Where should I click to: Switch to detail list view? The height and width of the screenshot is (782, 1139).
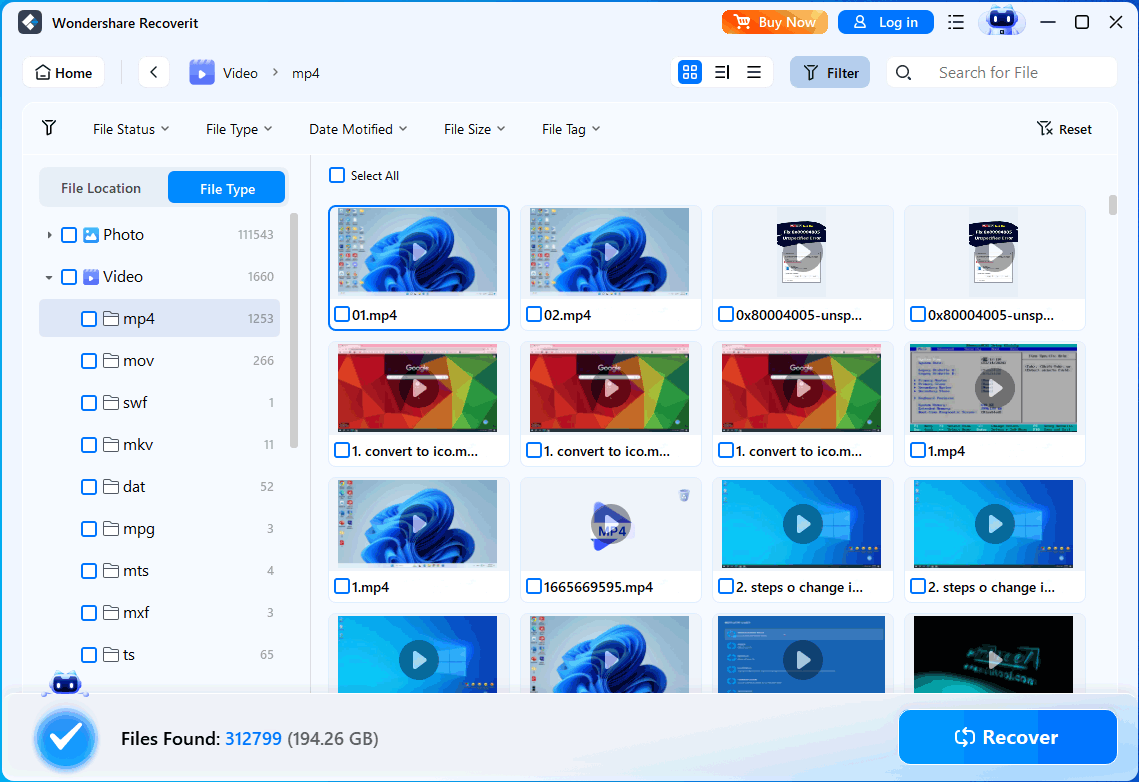pyautogui.click(x=722, y=72)
